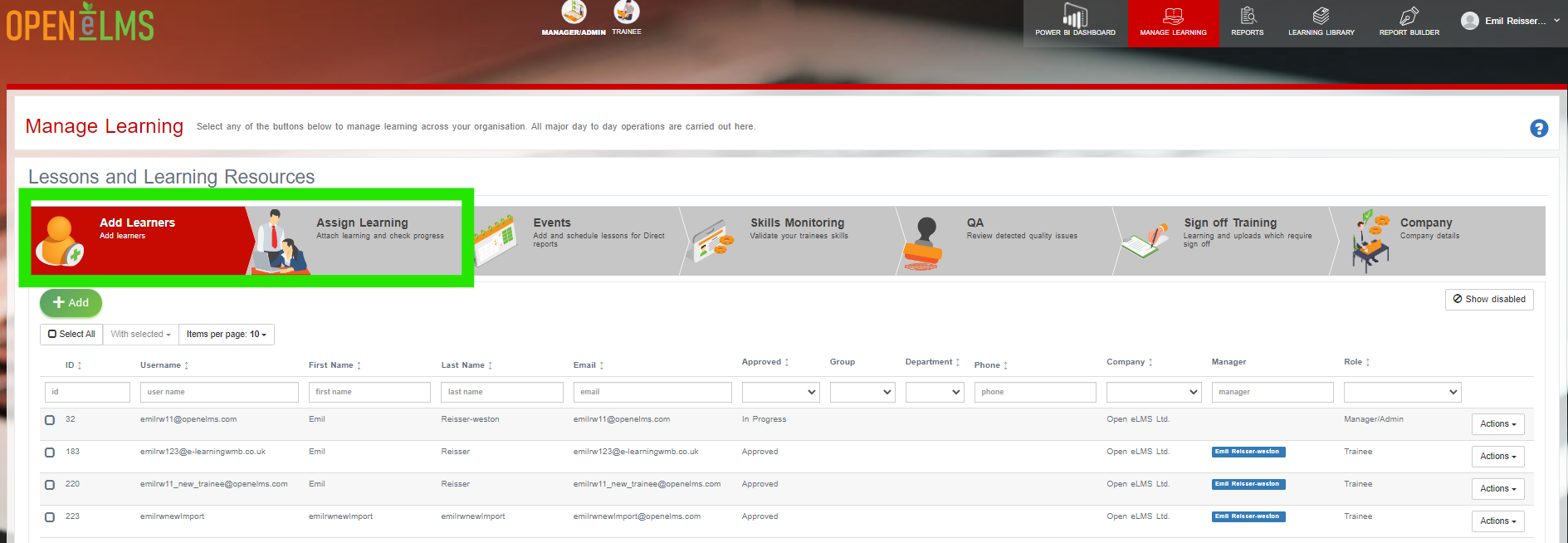Screen dimensions: 1568x543
Task: Tick the checkbox for user ID 32
Action: click(50, 420)
